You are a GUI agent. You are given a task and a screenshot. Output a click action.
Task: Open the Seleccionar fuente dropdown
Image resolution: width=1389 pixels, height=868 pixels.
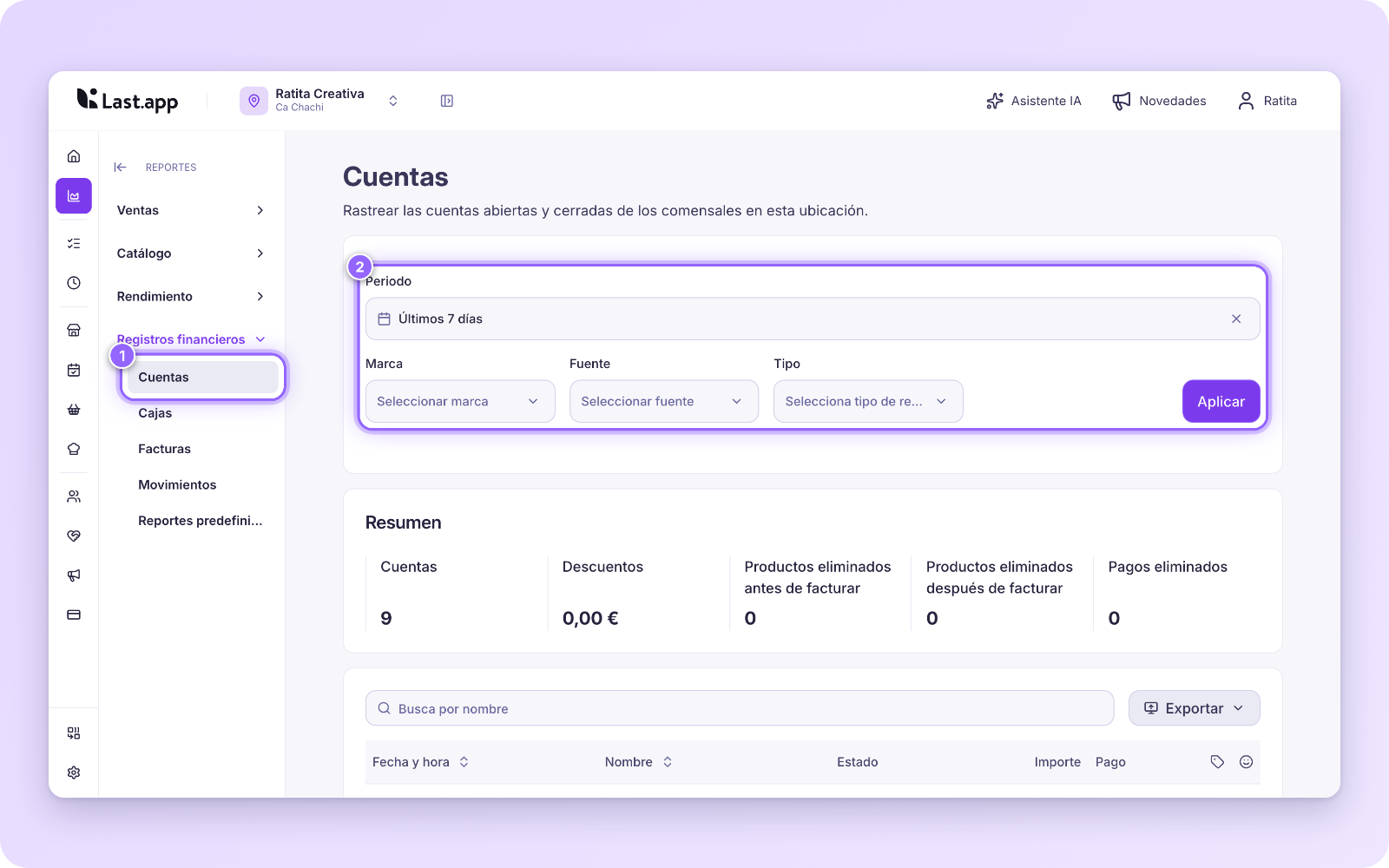tap(664, 401)
